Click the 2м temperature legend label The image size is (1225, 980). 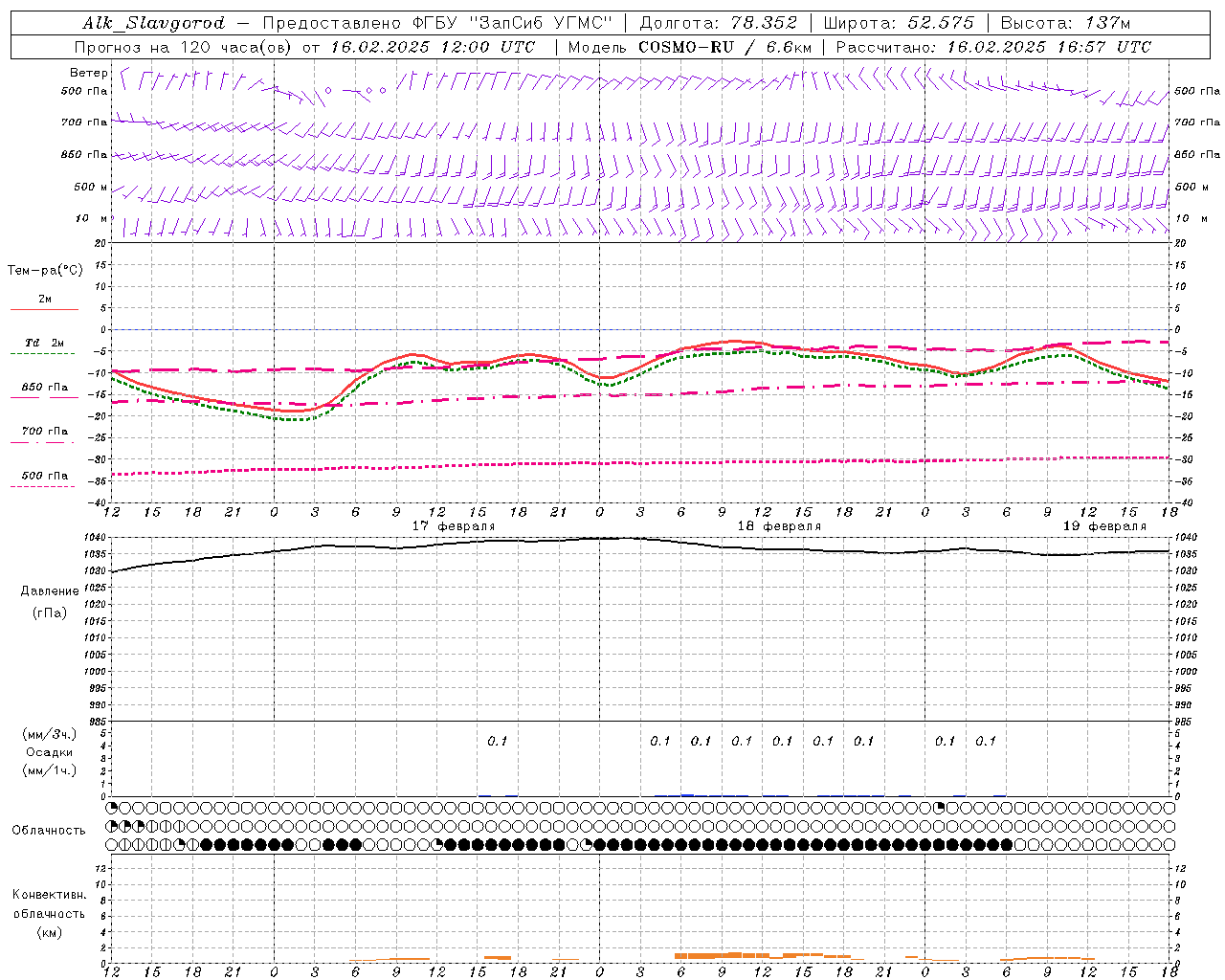click(45, 299)
